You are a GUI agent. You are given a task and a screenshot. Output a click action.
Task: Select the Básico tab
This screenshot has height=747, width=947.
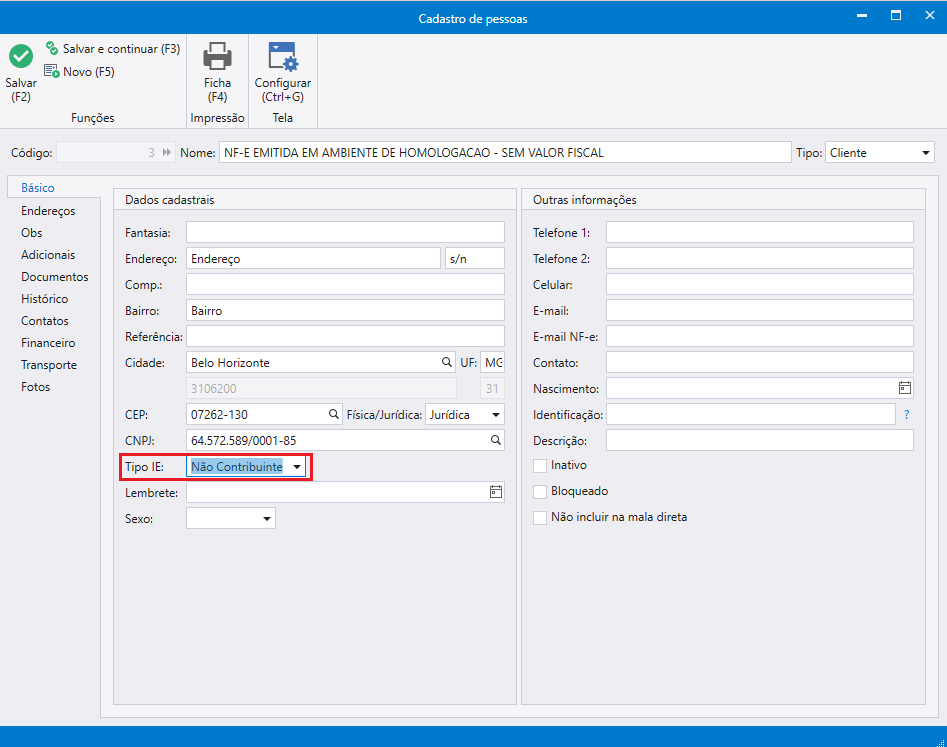click(38, 188)
